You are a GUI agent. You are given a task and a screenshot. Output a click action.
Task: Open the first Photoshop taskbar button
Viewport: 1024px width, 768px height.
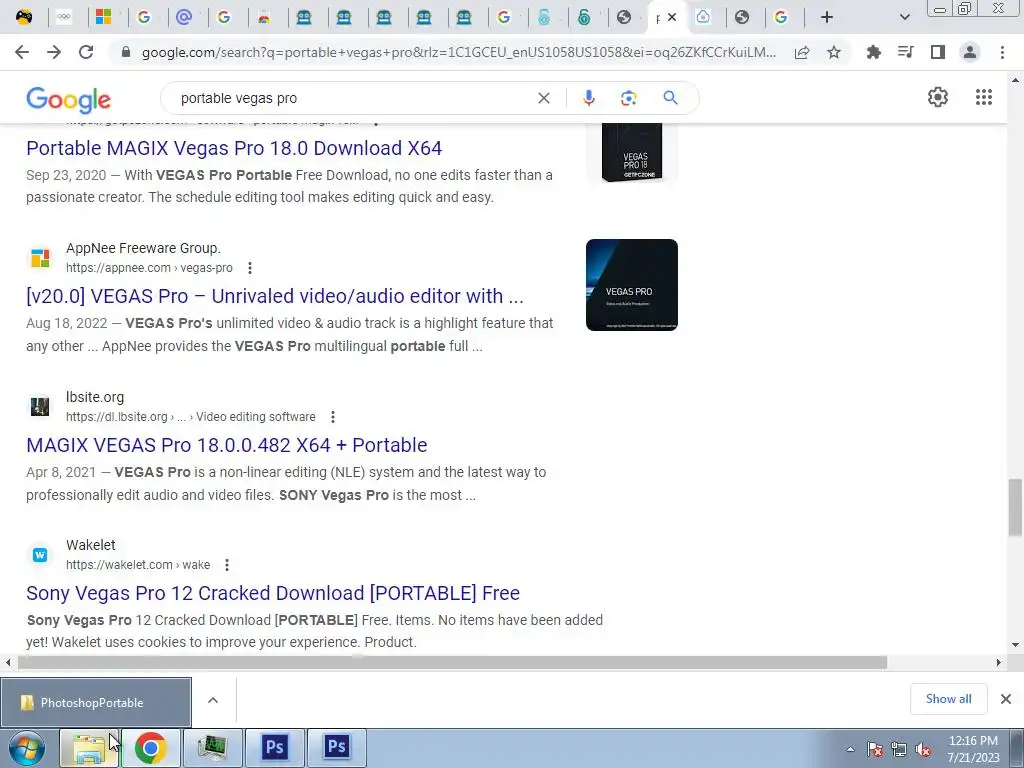[x=274, y=748]
